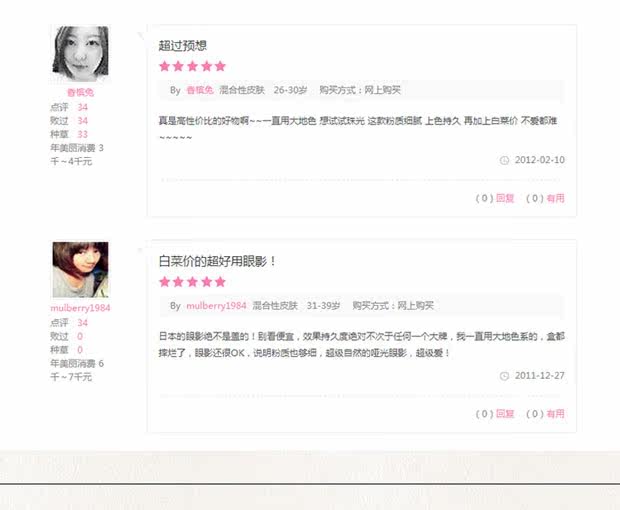620x510 pixels.
Task: Open 香槟兔's 点评 count of 34
Action: 83,107
